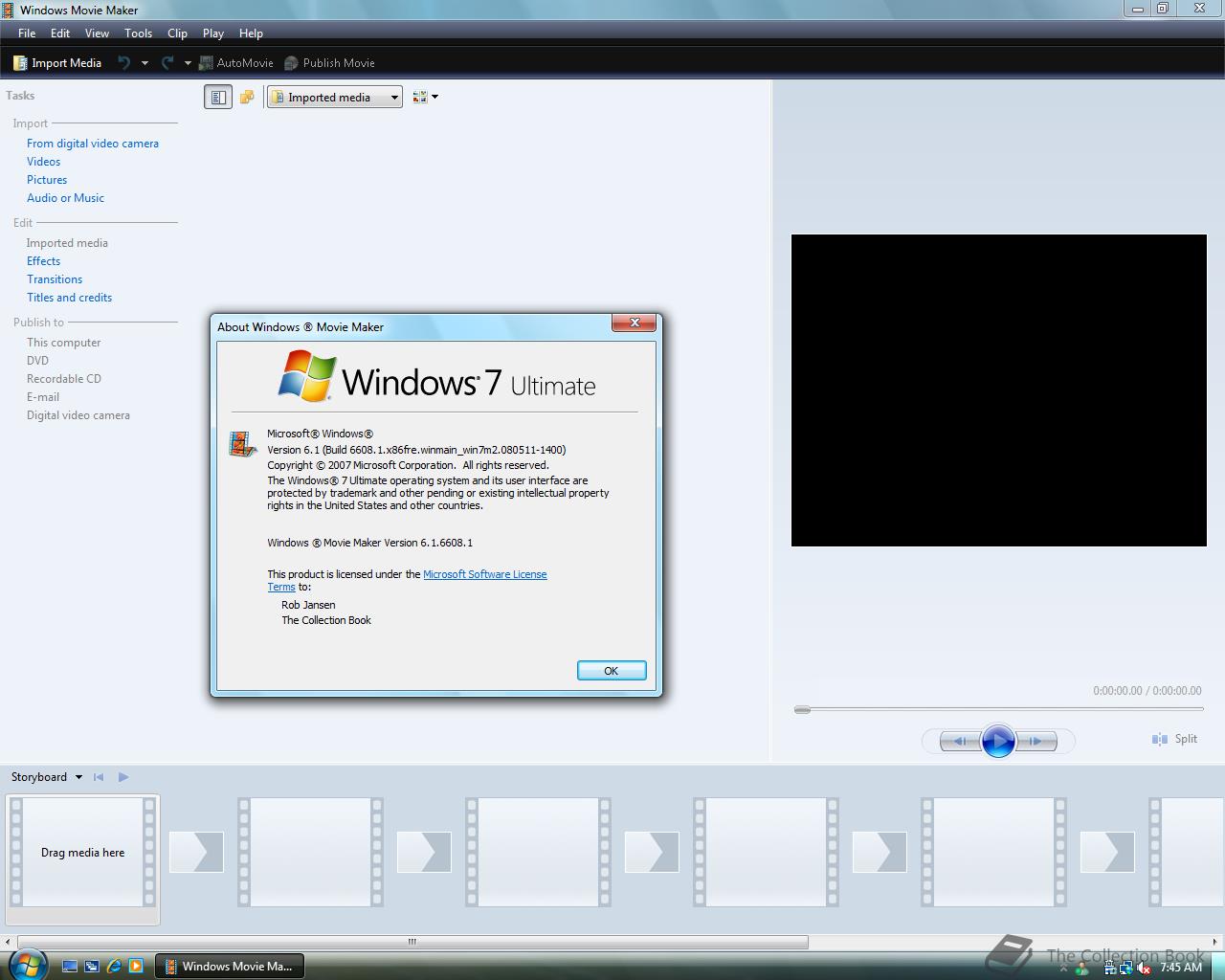The height and width of the screenshot is (980, 1225).
Task: Click the Drag media here storyboard cell
Action: pyautogui.click(x=82, y=852)
